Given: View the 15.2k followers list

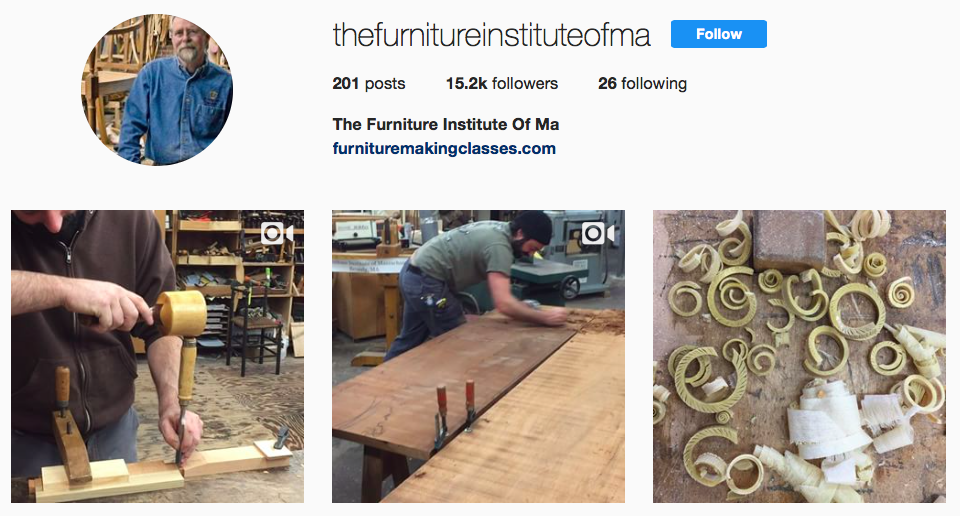Looking at the screenshot, I should [x=501, y=83].
